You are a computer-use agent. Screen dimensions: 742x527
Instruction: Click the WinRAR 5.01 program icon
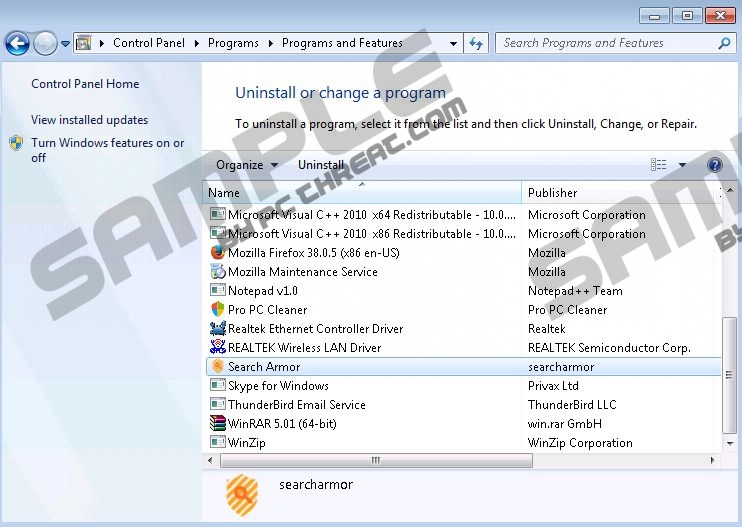pyautogui.click(x=218, y=424)
